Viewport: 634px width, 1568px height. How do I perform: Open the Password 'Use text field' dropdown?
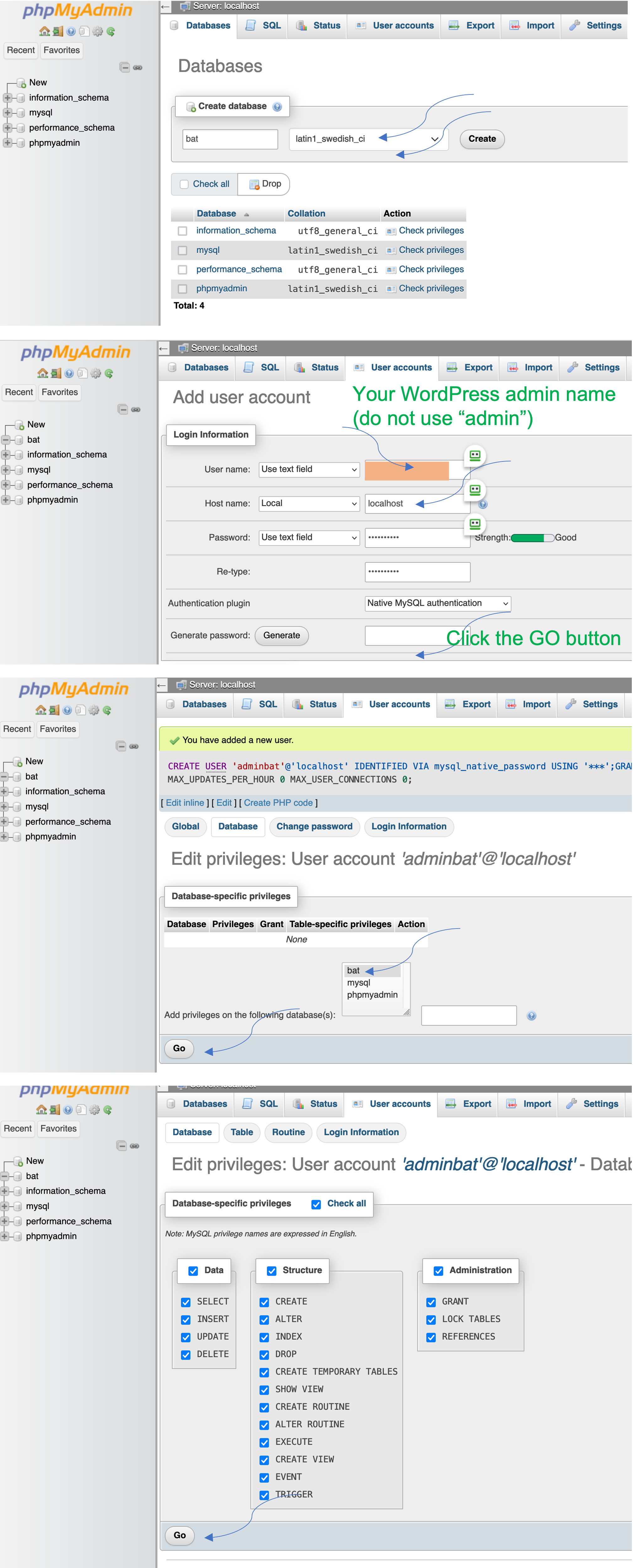pyautogui.click(x=310, y=537)
